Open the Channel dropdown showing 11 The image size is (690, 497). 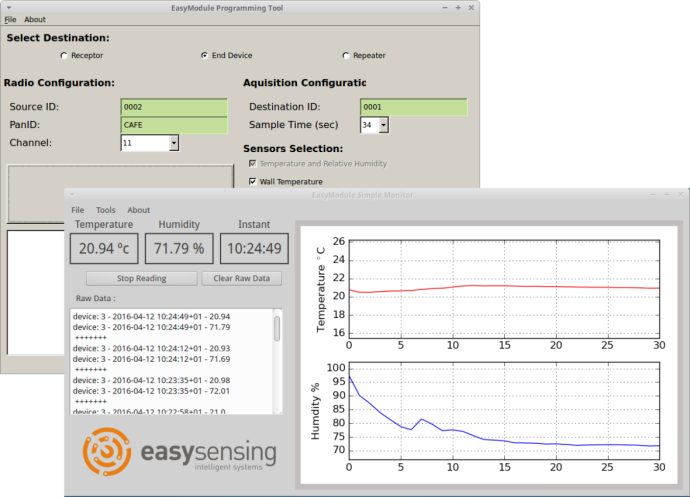tap(150, 143)
